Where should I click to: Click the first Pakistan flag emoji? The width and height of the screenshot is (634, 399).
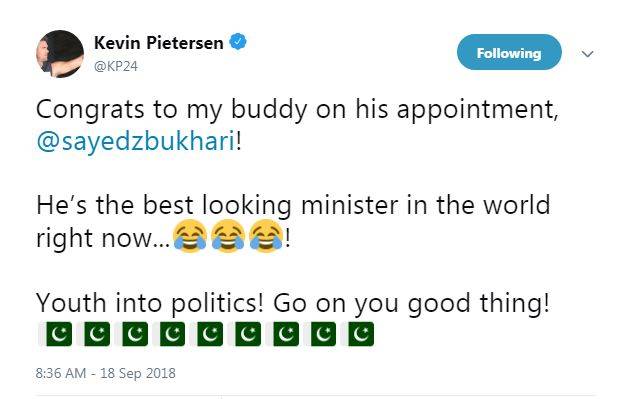pos(59,334)
